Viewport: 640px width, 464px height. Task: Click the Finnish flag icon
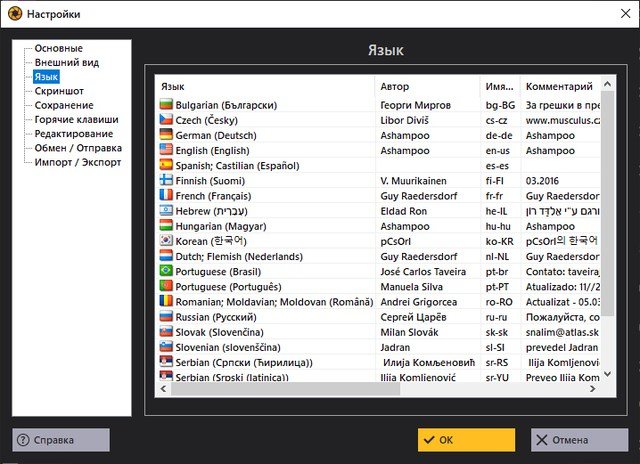tap(166, 180)
